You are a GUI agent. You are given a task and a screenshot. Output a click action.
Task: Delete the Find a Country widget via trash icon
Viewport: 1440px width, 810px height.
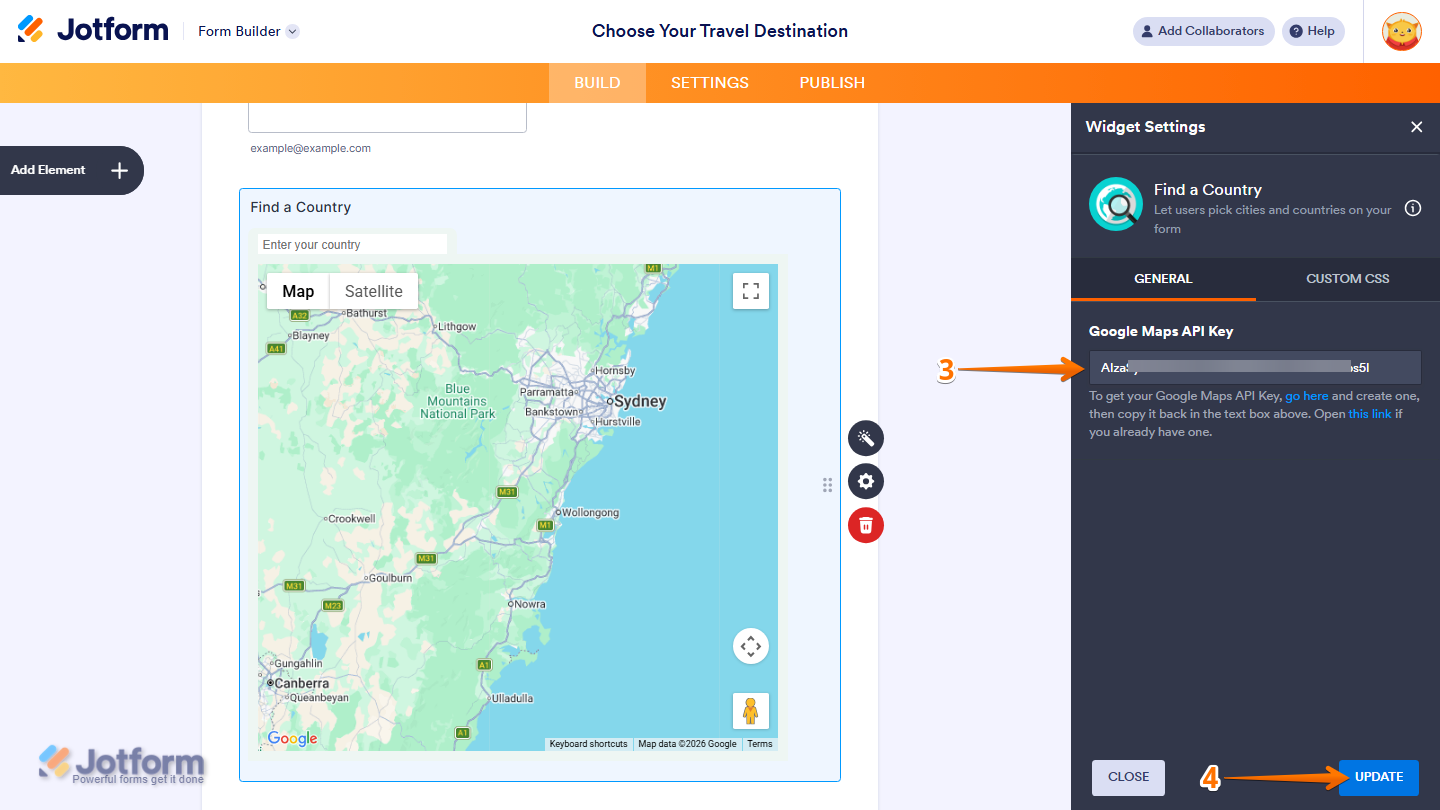865,524
